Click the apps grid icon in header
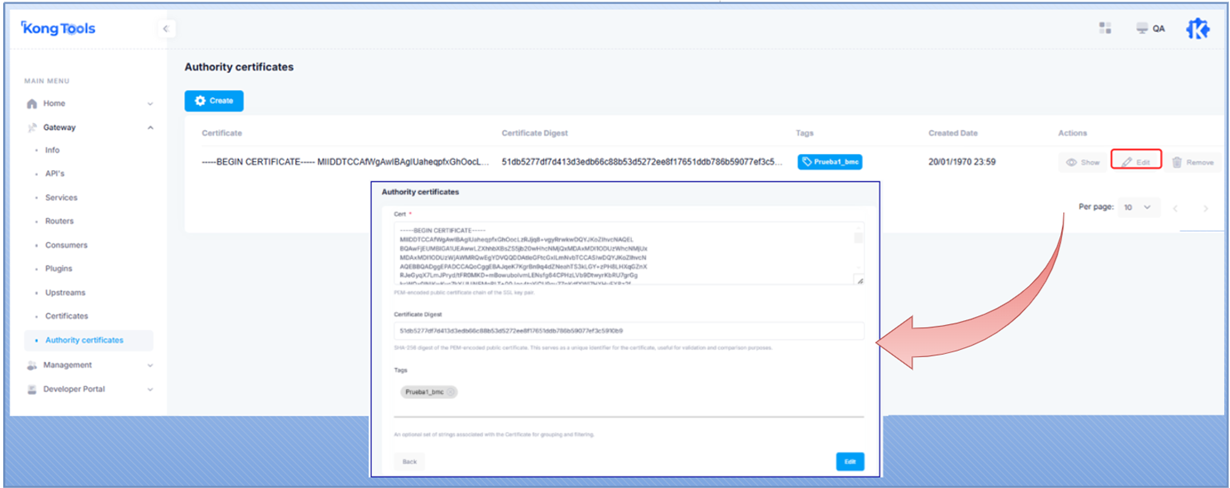Image resolution: width=1230 pixels, height=488 pixels. pos(1105,28)
